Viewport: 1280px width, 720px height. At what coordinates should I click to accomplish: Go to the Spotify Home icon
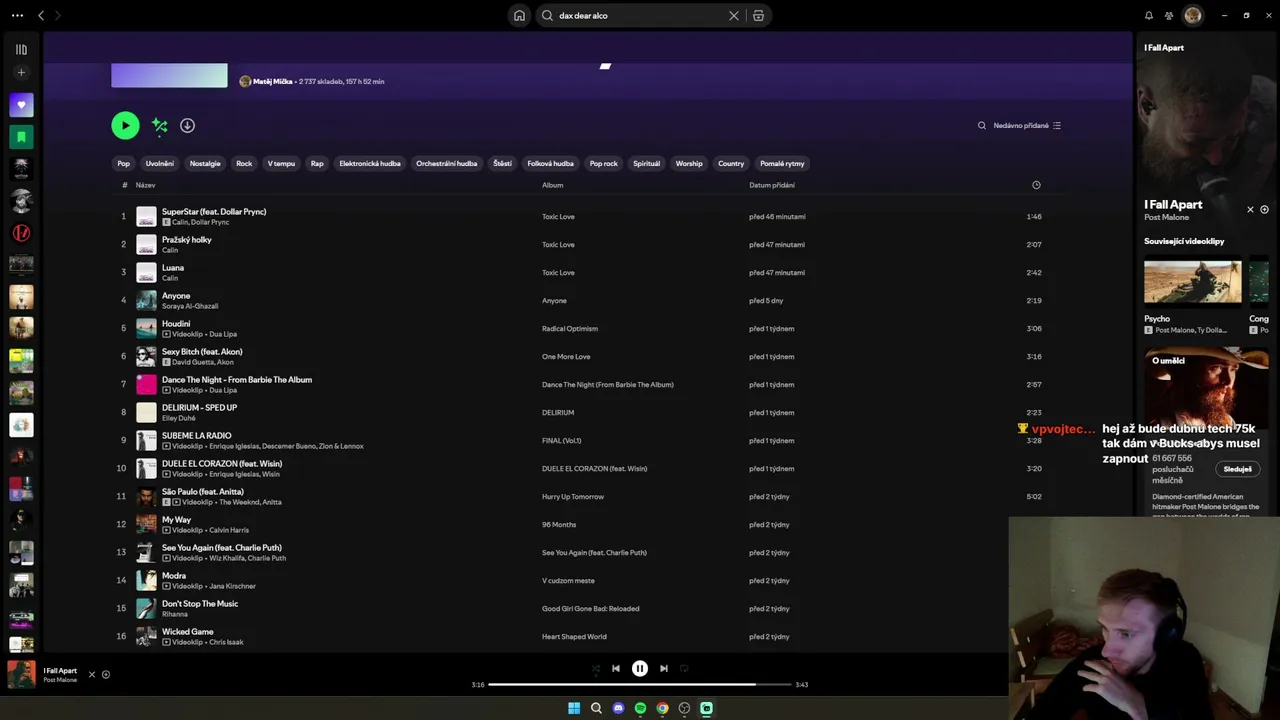point(519,16)
